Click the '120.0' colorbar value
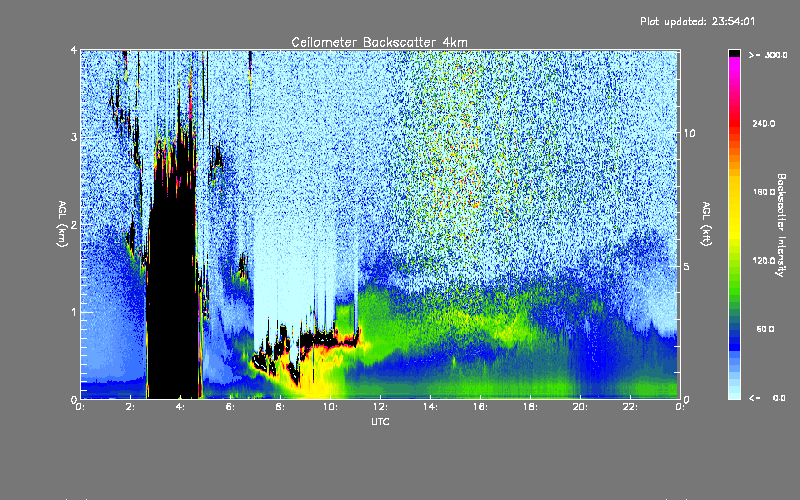This screenshot has width=800, height=500. click(764, 261)
